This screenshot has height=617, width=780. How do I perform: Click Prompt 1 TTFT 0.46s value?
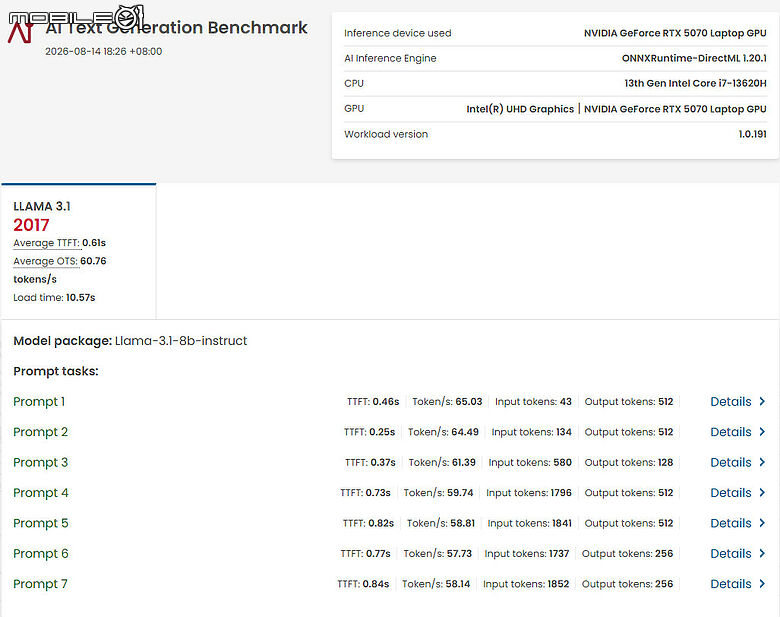coord(386,402)
